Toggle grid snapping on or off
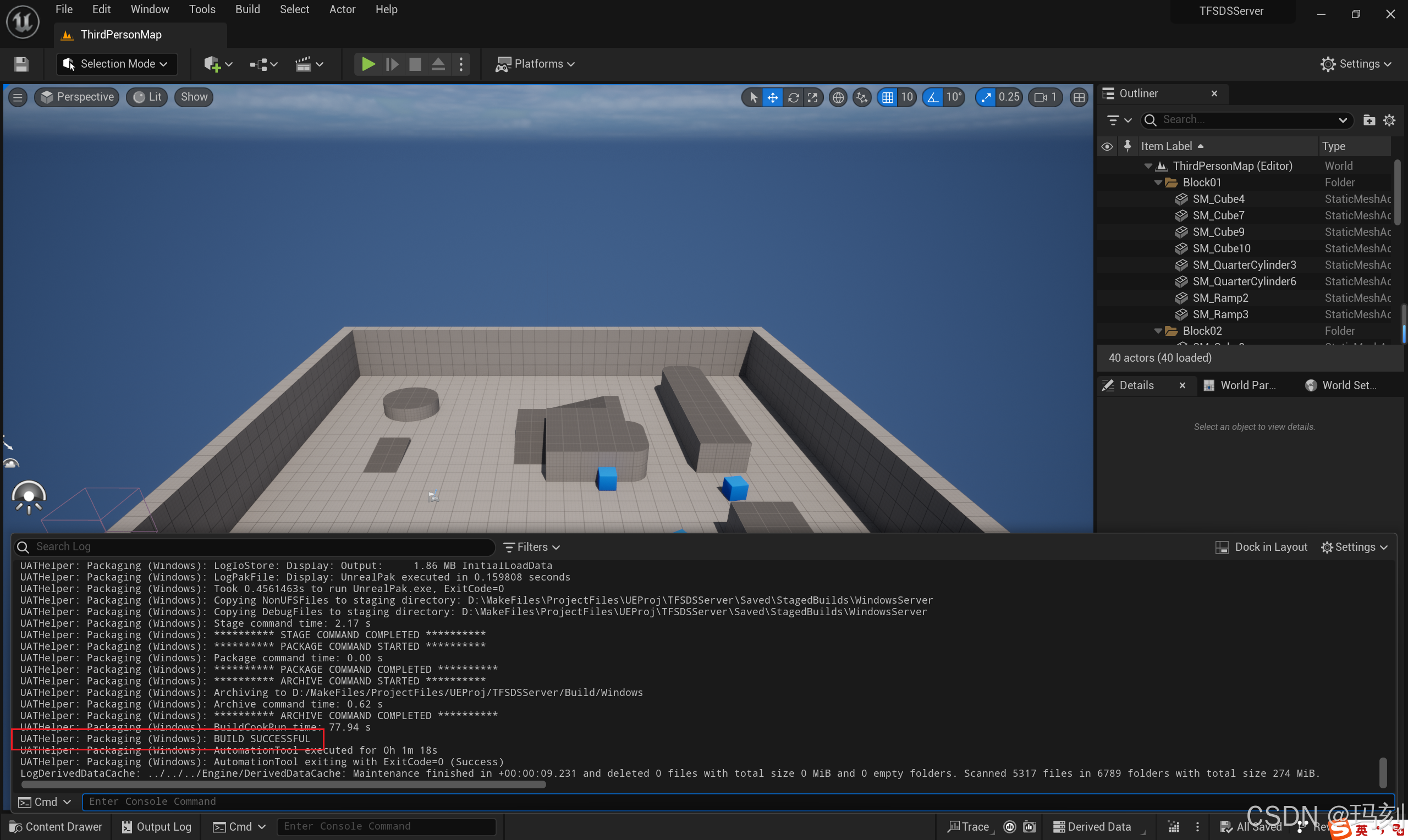The width and height of the screenshot is (1408, 840). [x=888, y=97]
